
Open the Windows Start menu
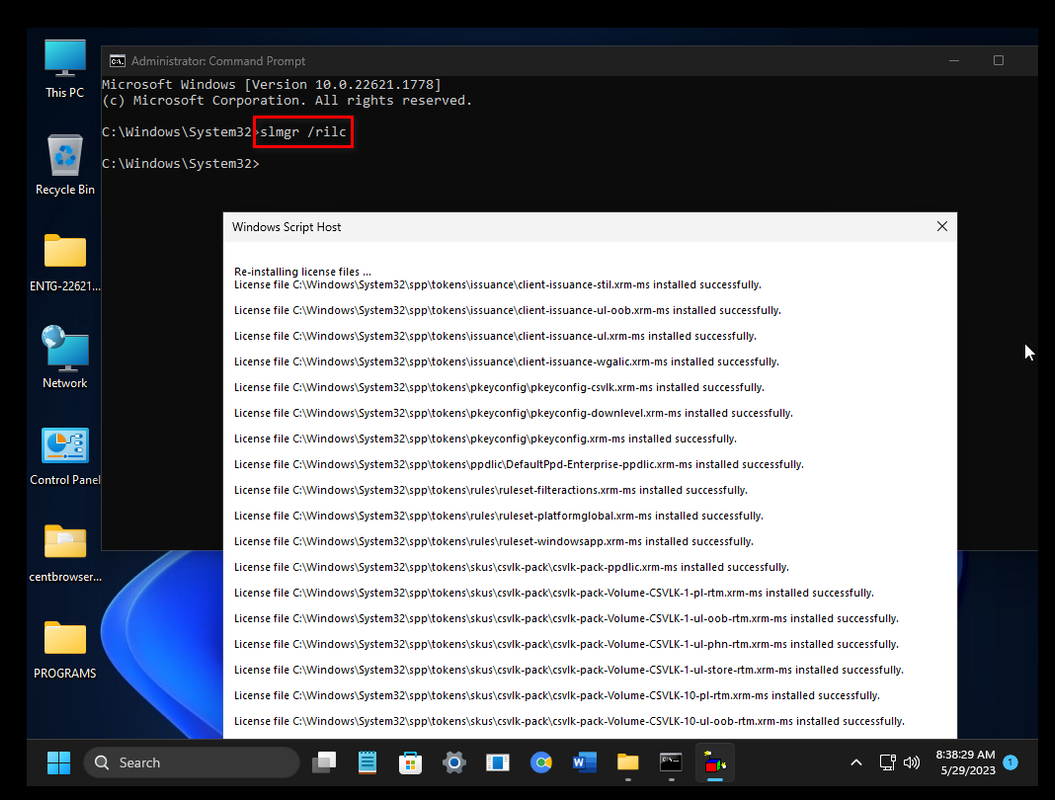coord(59,762)
